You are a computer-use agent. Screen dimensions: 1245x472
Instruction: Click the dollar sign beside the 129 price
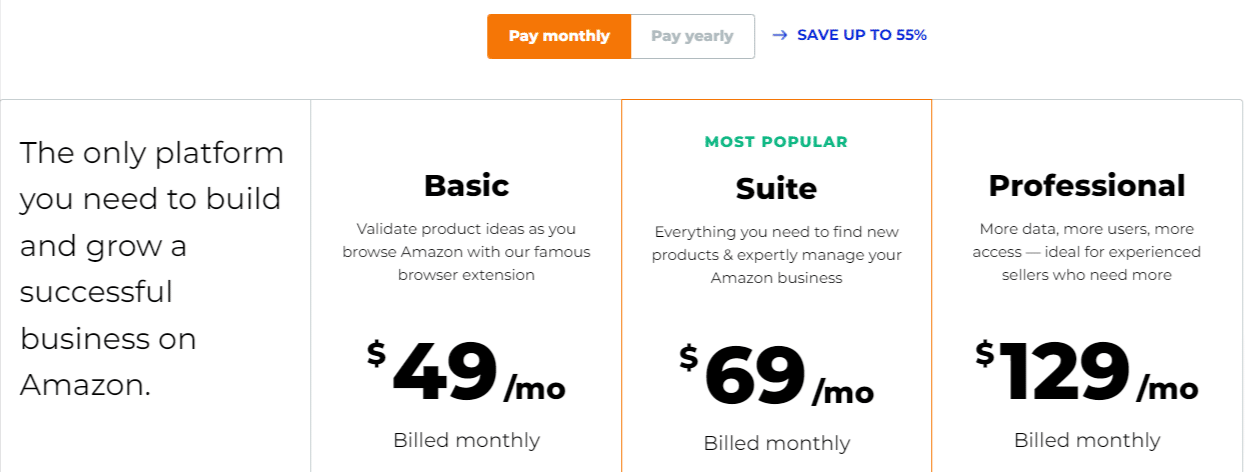985,352
